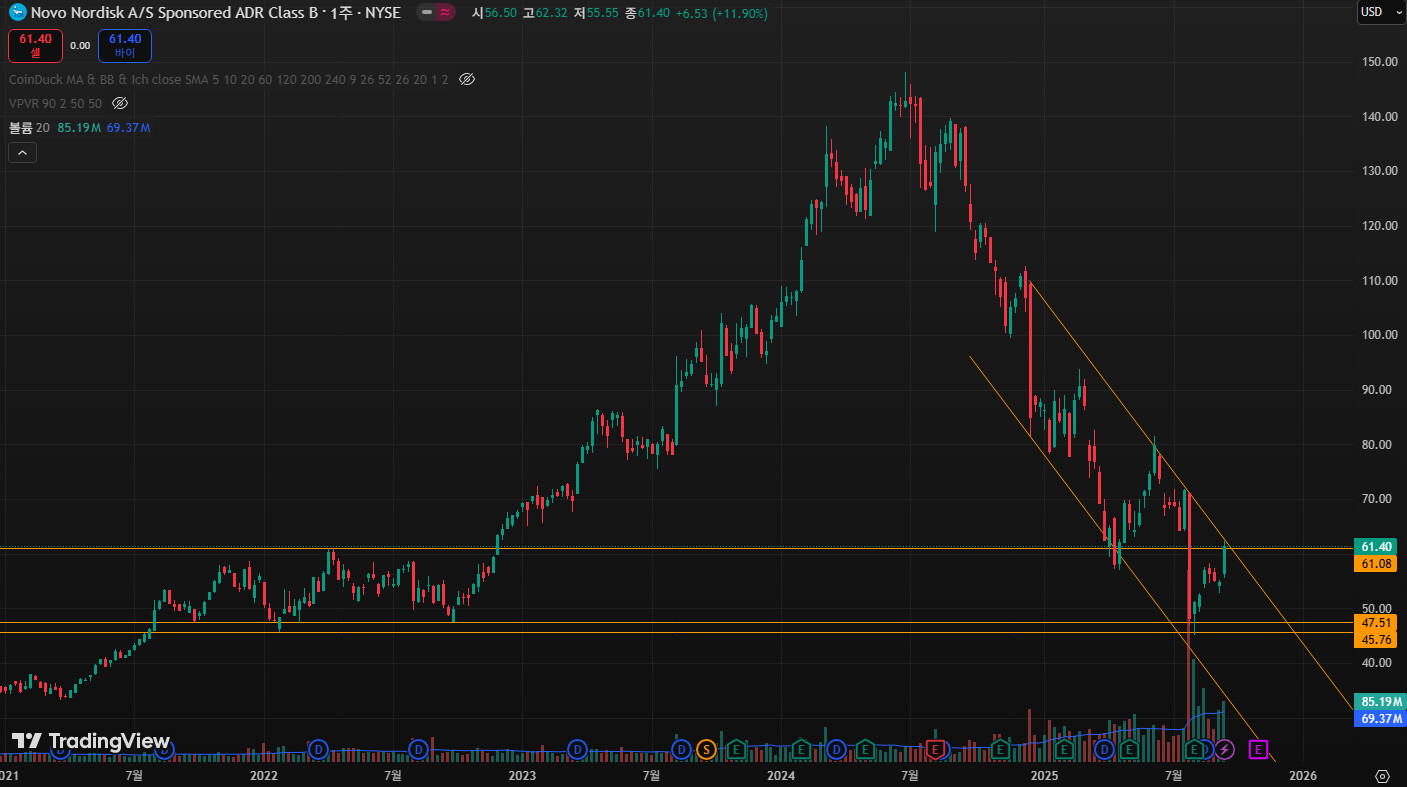Click the red E earnings marker near mid-2024
1407x787 pixels.
coord(935,749)
